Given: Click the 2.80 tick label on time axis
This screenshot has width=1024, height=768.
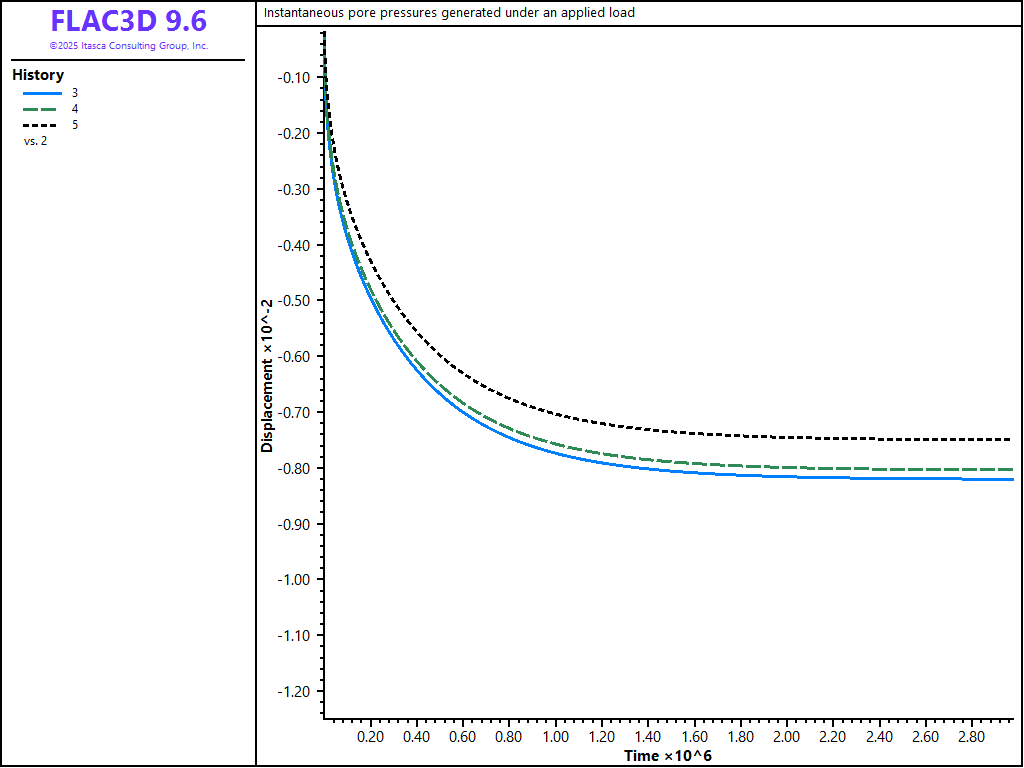Looking at the screenshot, I should click(971, 737).
